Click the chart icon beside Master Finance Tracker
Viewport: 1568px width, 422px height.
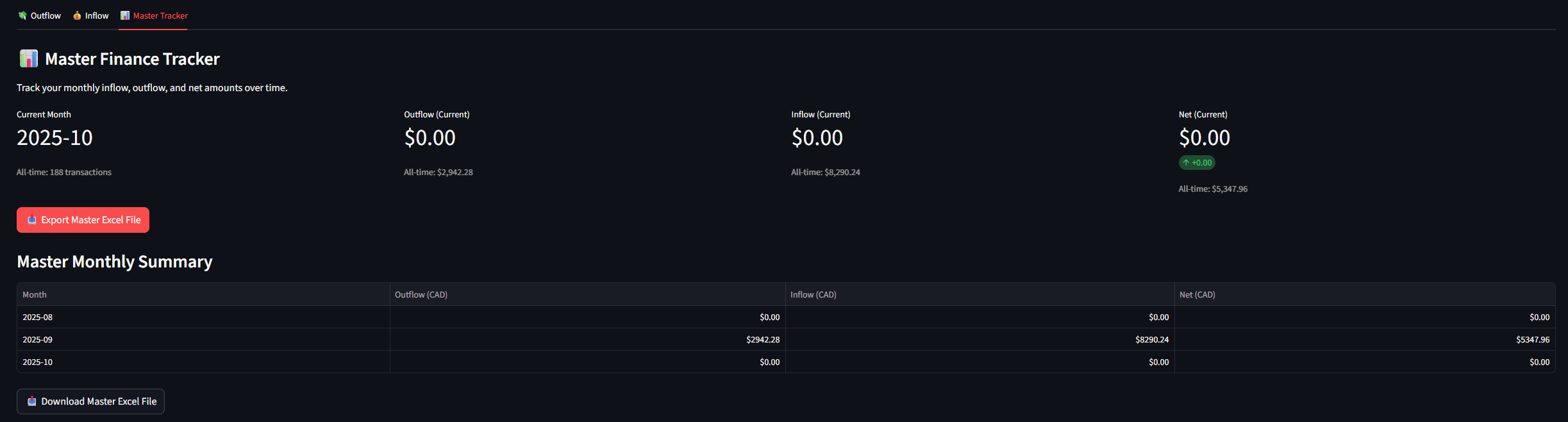point(29,59)
